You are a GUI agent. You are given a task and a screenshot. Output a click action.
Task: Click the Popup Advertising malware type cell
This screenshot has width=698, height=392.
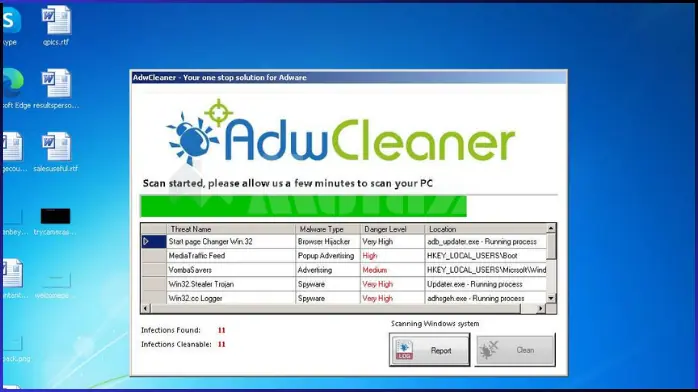click(x=328, y=256)
